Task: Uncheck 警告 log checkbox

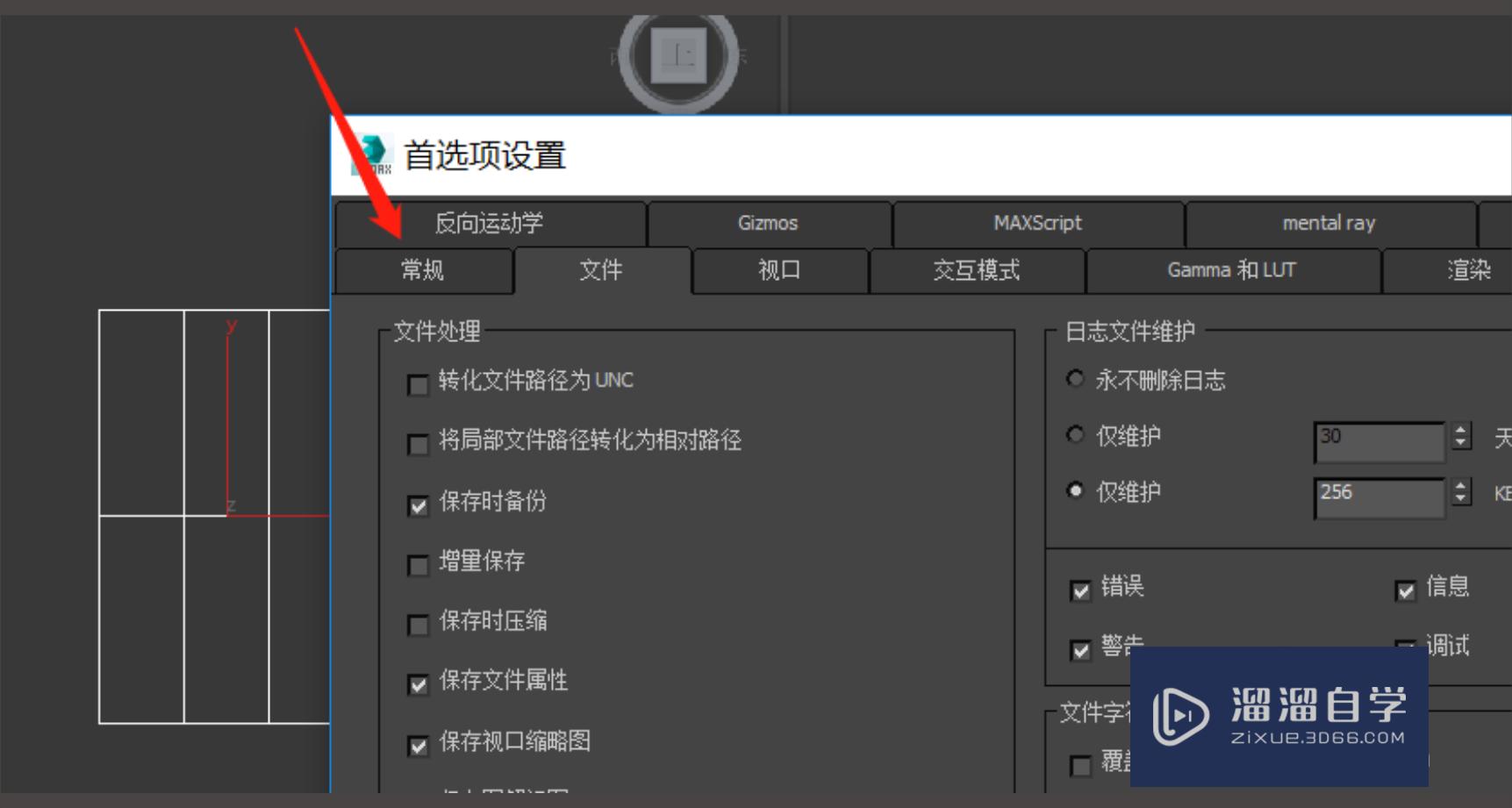Action: point(1080,650)
